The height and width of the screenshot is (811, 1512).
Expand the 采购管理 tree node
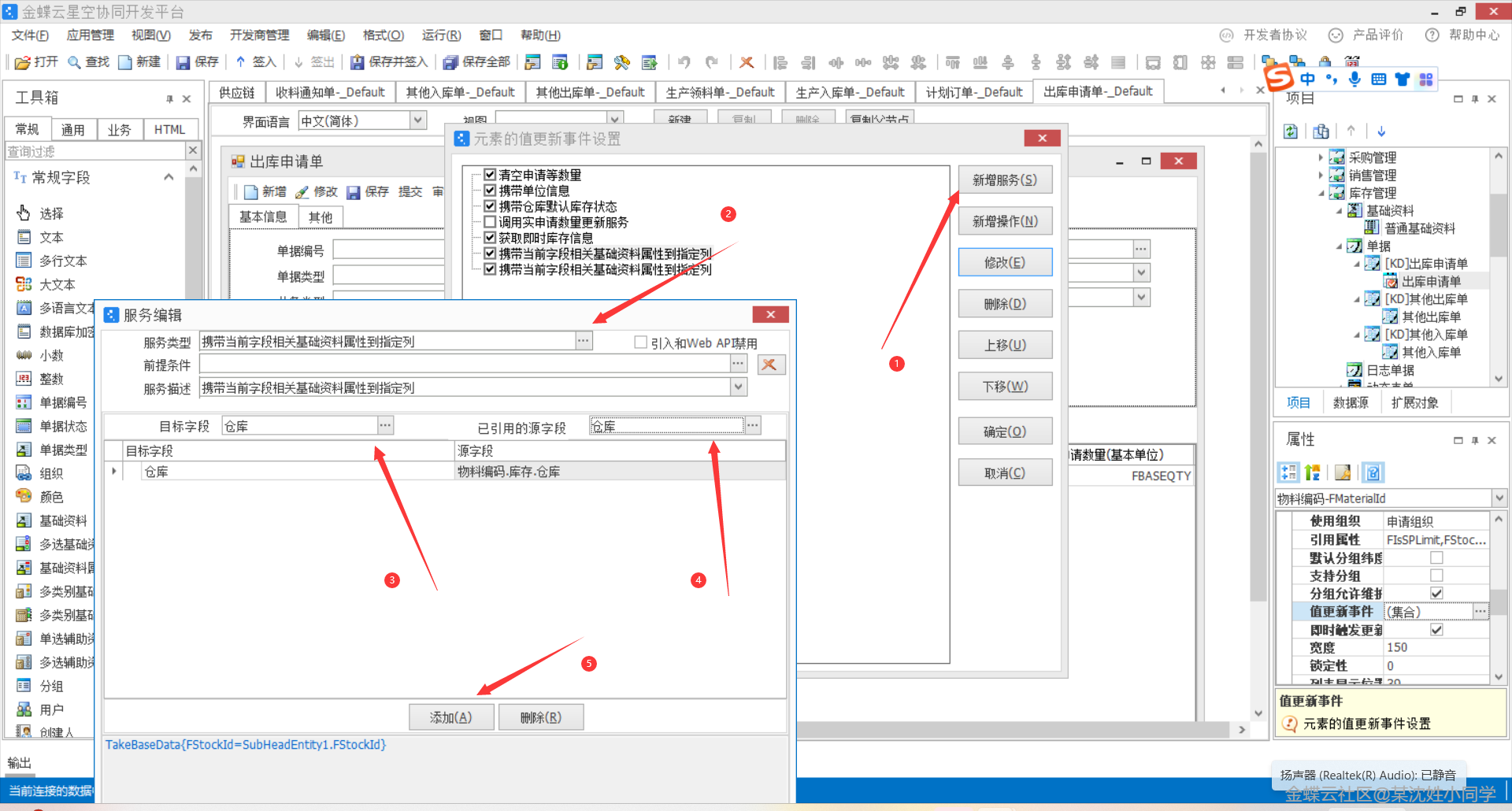point(1321,157)
